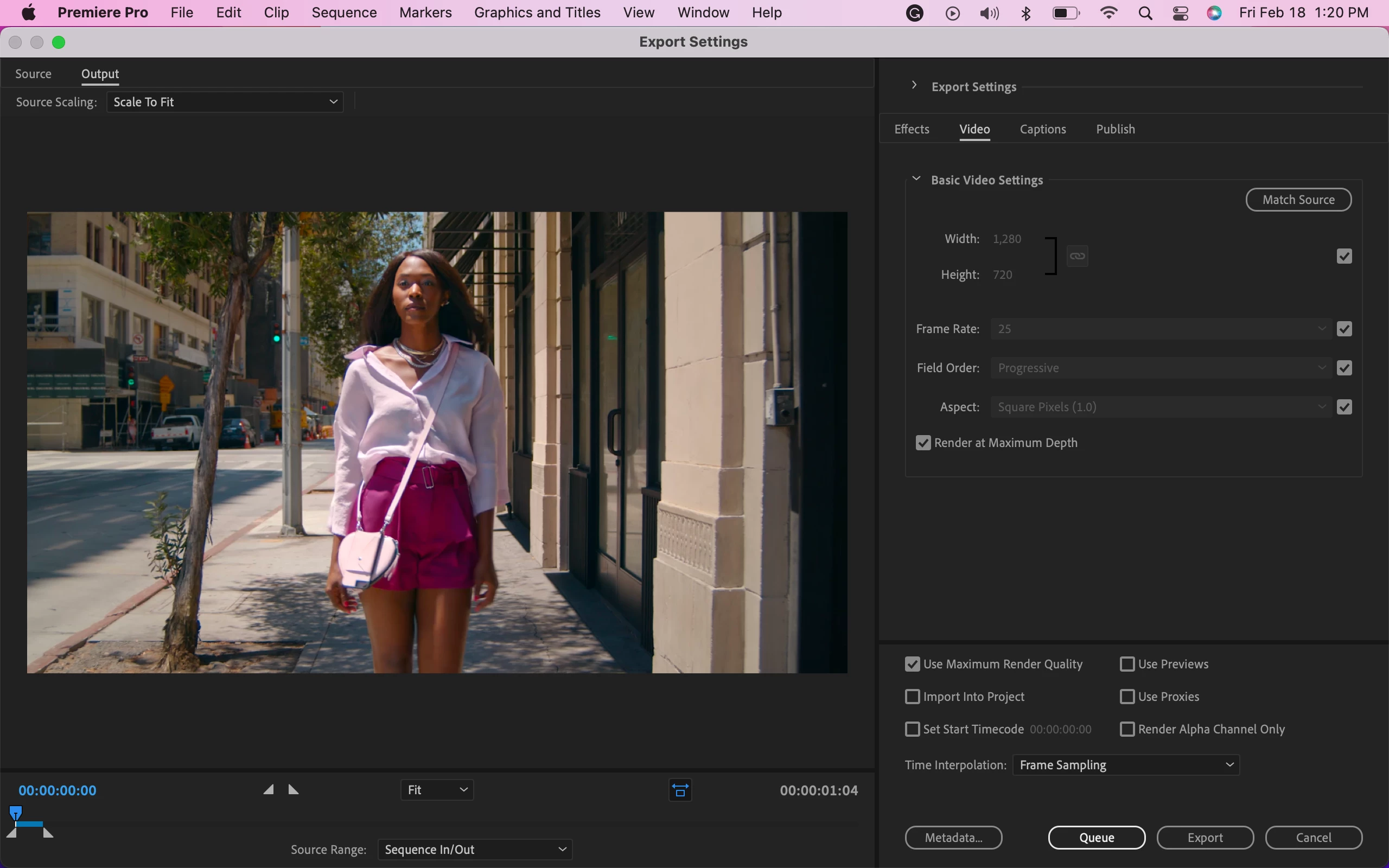This screenshot has width=1389, height=868.
Task: Open macOS Spotlight search icon
Action: point(1145,12)
